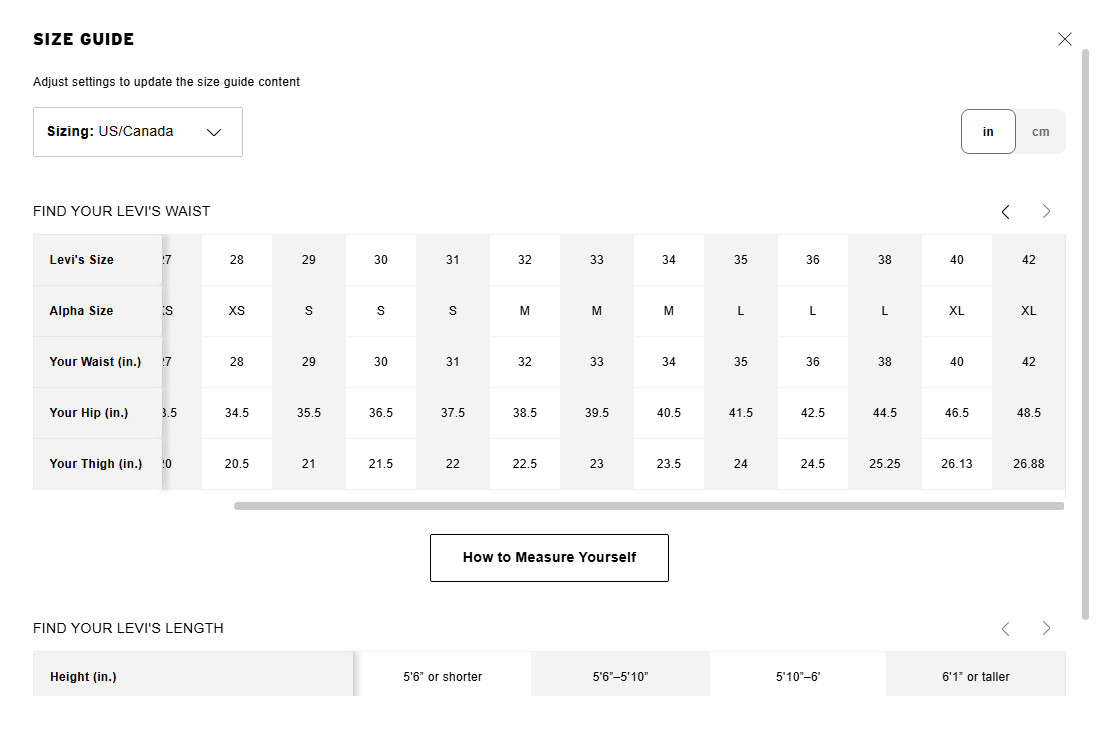Click the Find Your Levi's Waist heading

click(121, 211)
